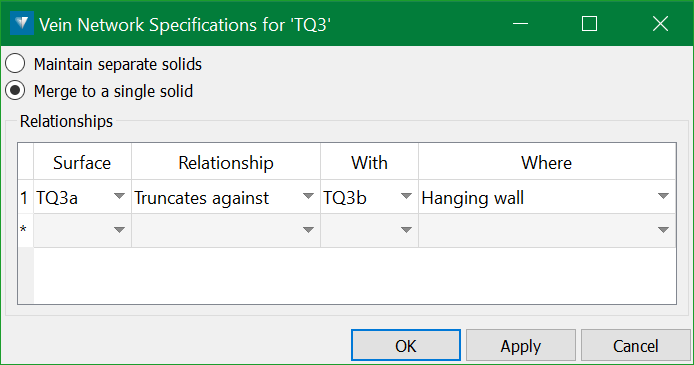Click the Relationship column header
This screenshot has height=365, width=694.
[226, 162]
